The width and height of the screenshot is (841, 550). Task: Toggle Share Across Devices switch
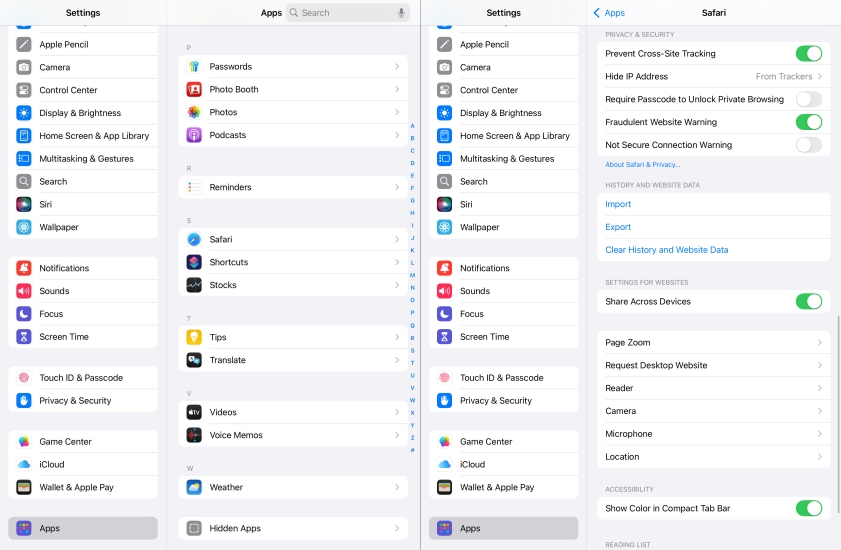point(808,302)
